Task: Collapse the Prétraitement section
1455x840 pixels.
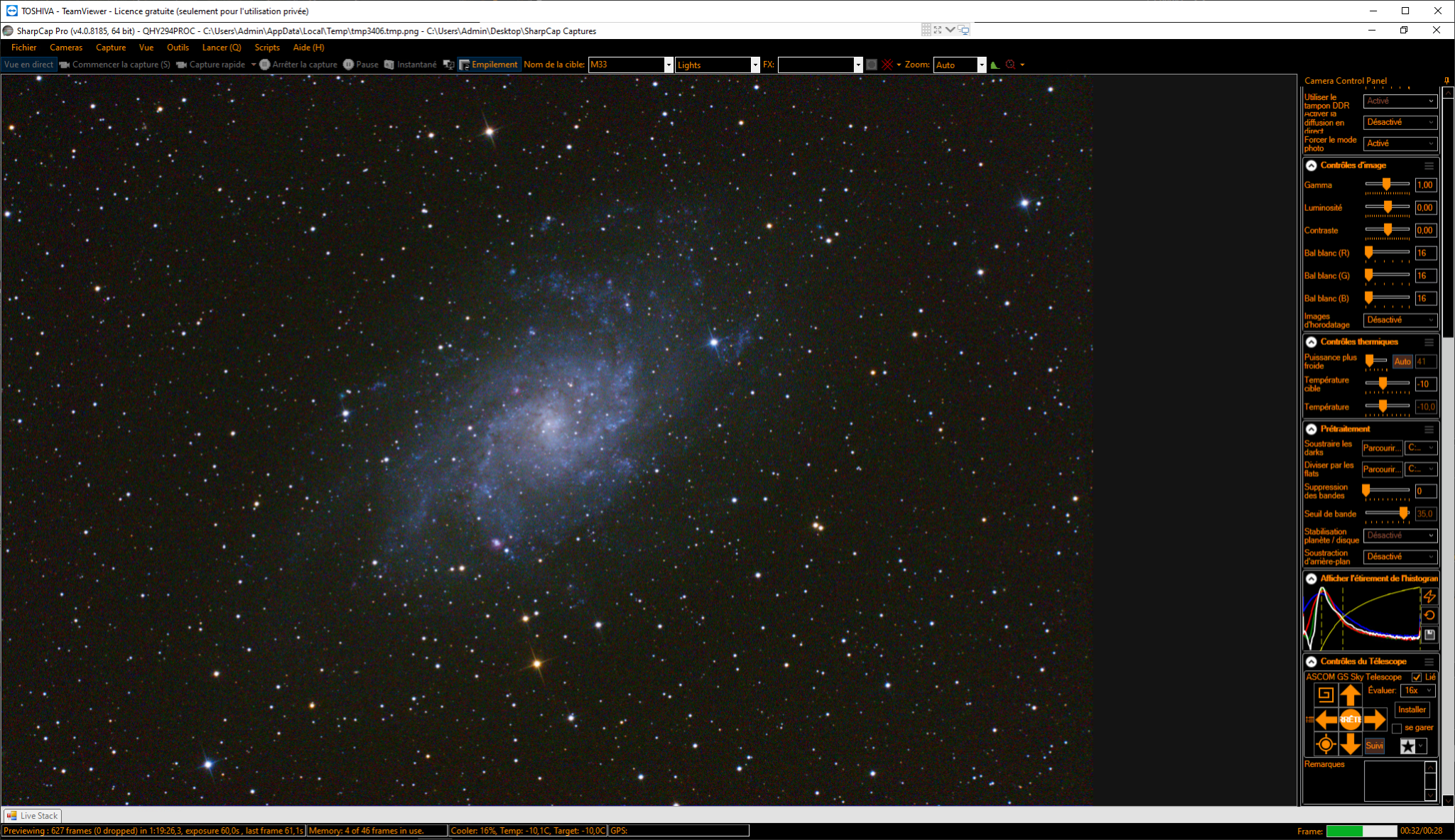Action: (x=1311, y=430)
